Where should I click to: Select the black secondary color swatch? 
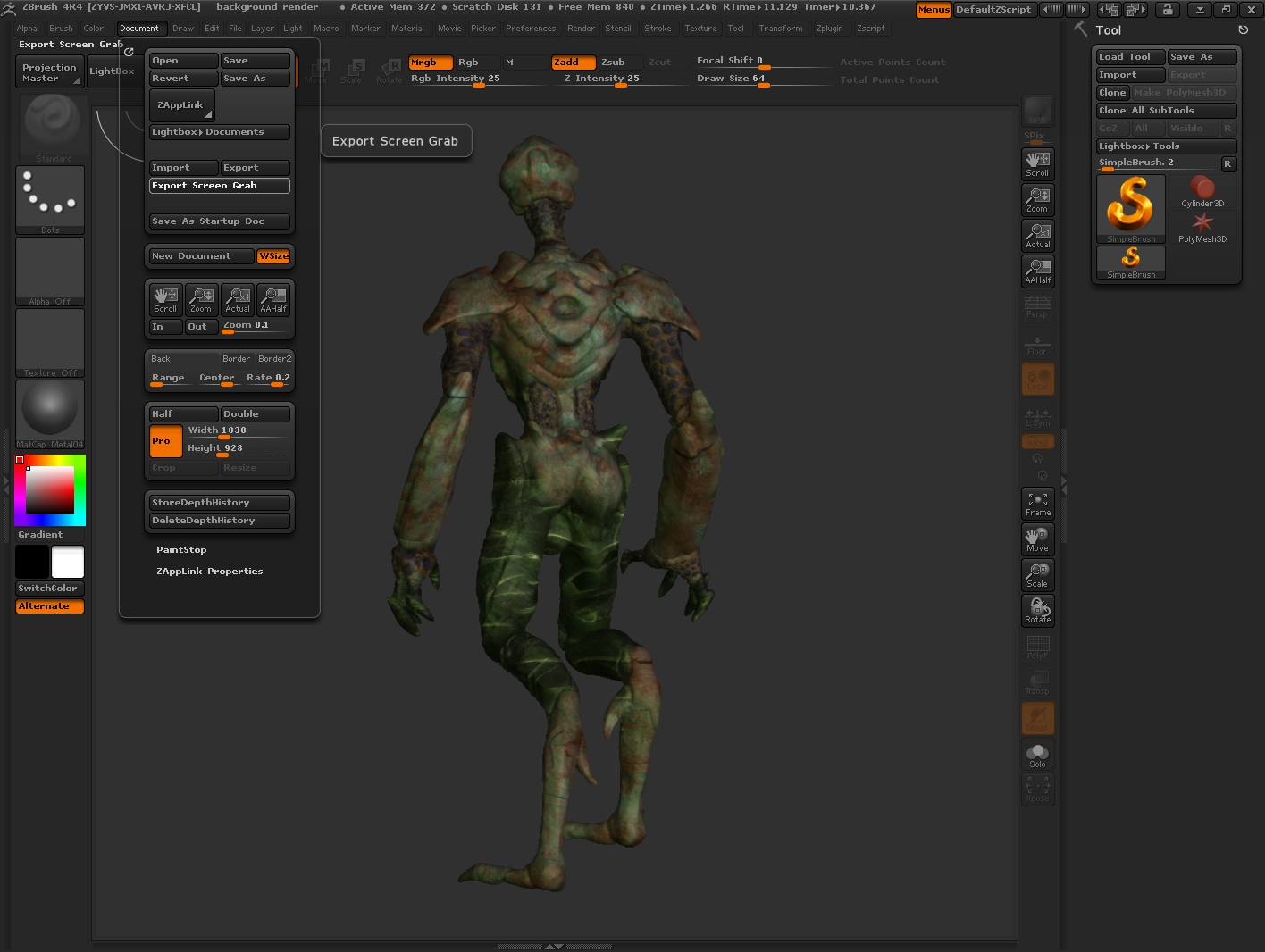[x=32, y=563]
